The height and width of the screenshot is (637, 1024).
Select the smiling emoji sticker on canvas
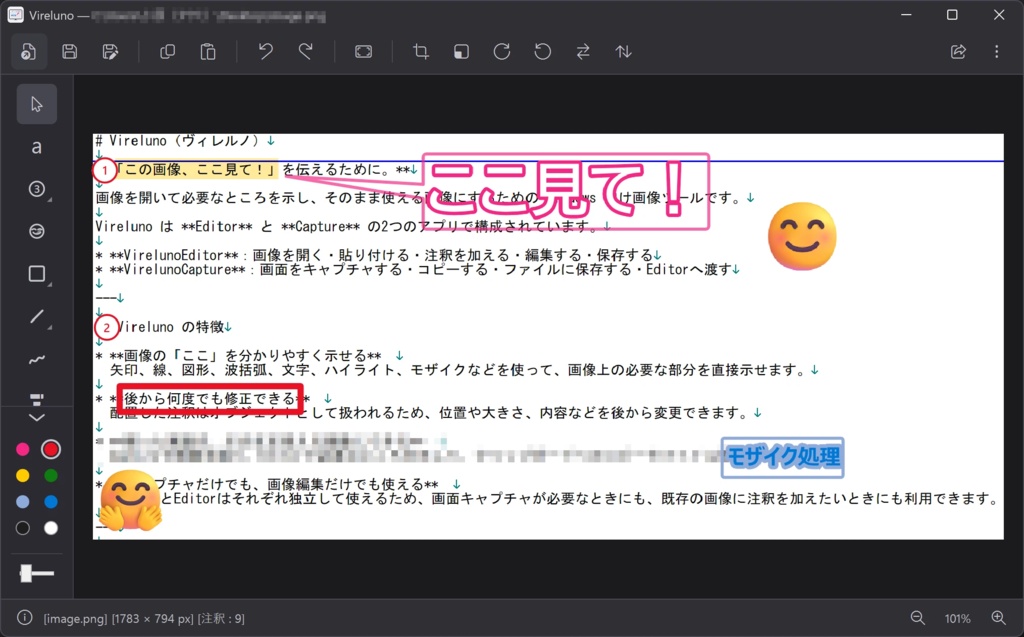click(x=802, y=236)
